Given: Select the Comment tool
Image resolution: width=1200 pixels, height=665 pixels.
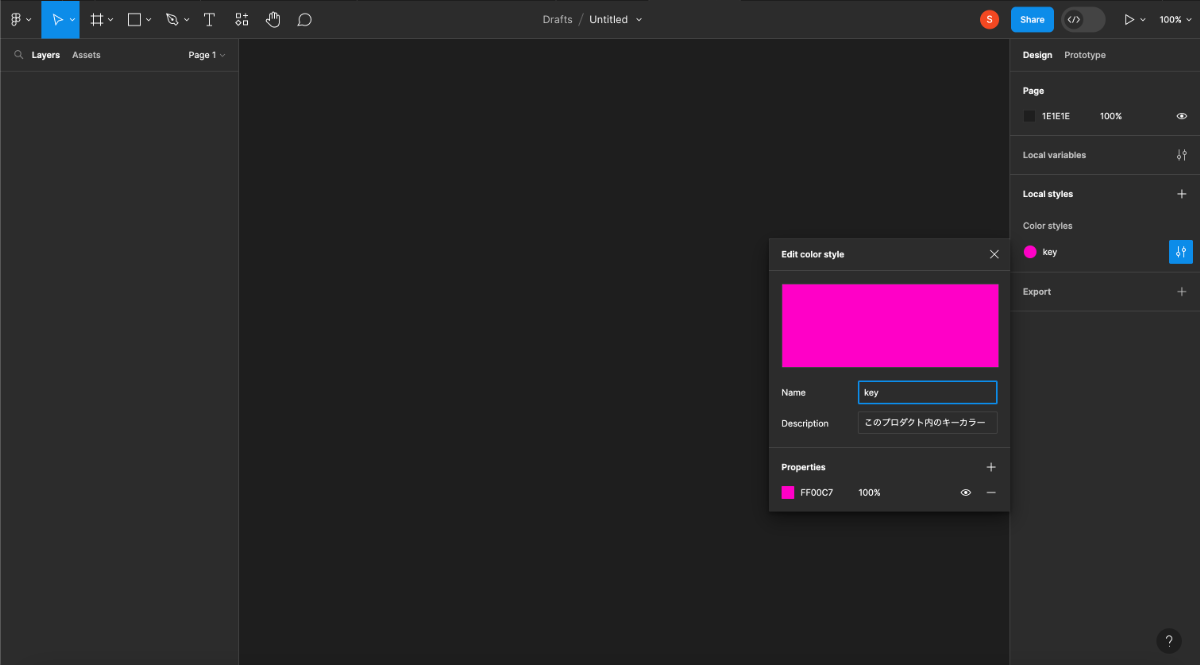Looking at the screenshot, I should (305, 19).
